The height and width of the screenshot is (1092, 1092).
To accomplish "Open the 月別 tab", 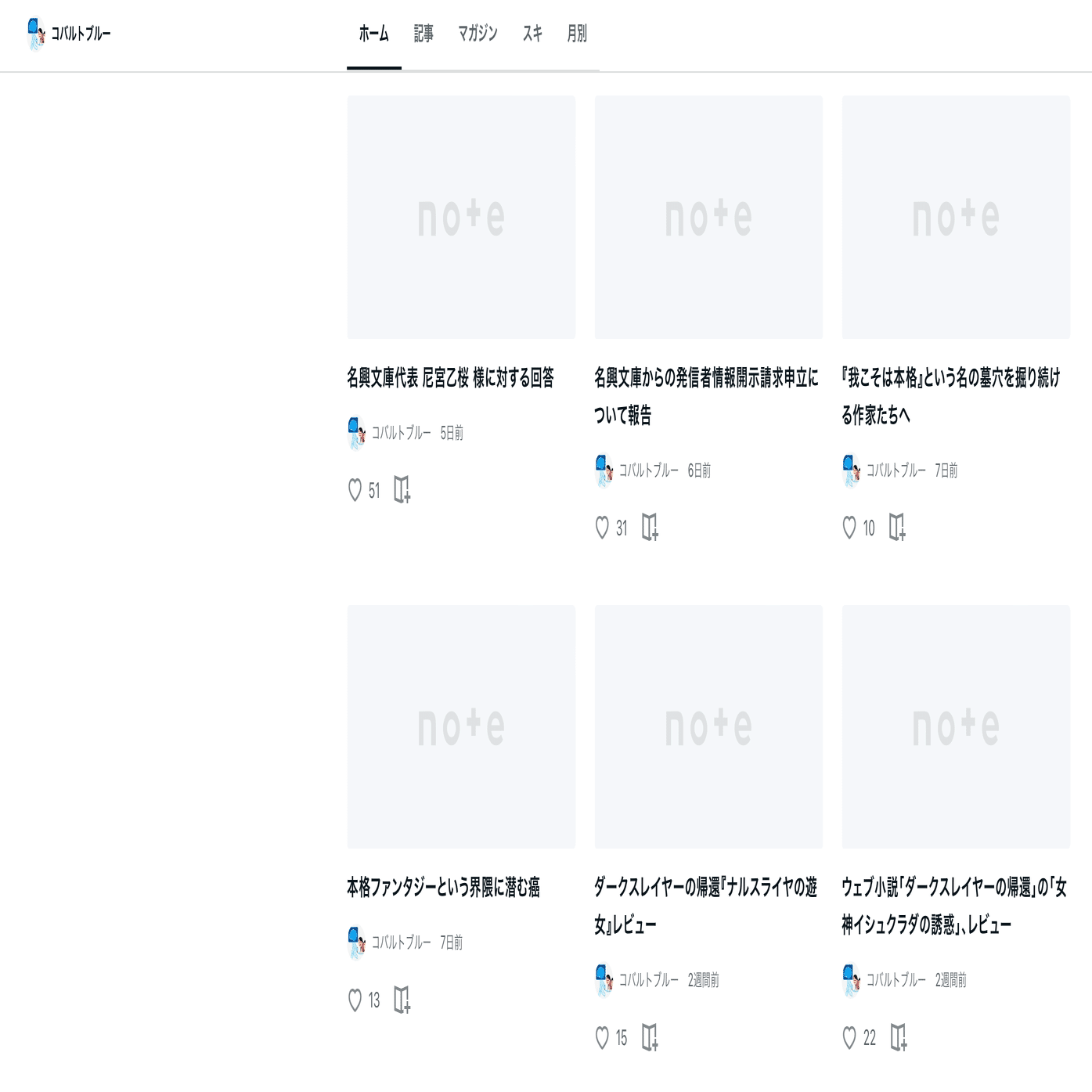I will click(577, 34).
